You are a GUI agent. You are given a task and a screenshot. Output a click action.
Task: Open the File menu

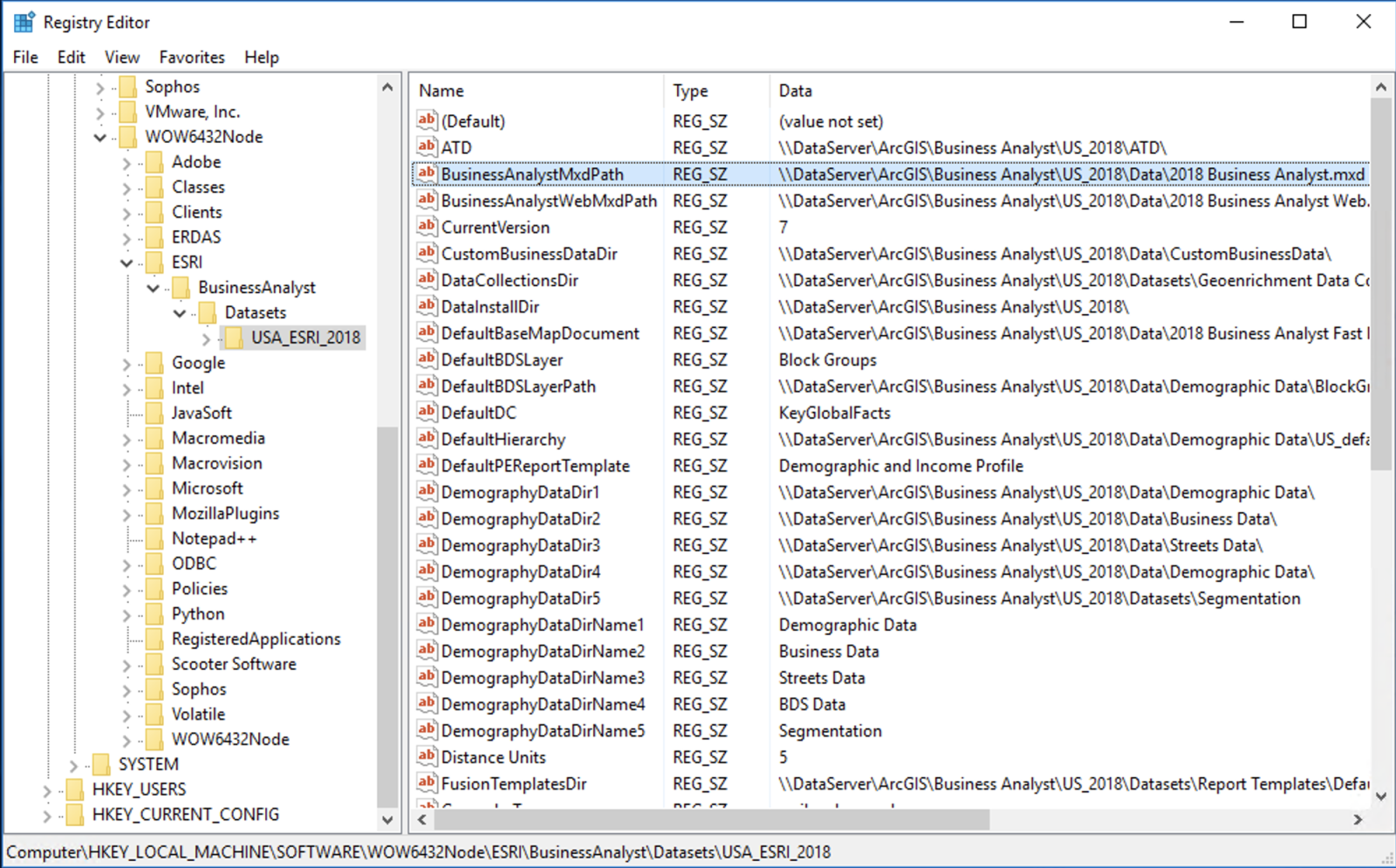25,57
